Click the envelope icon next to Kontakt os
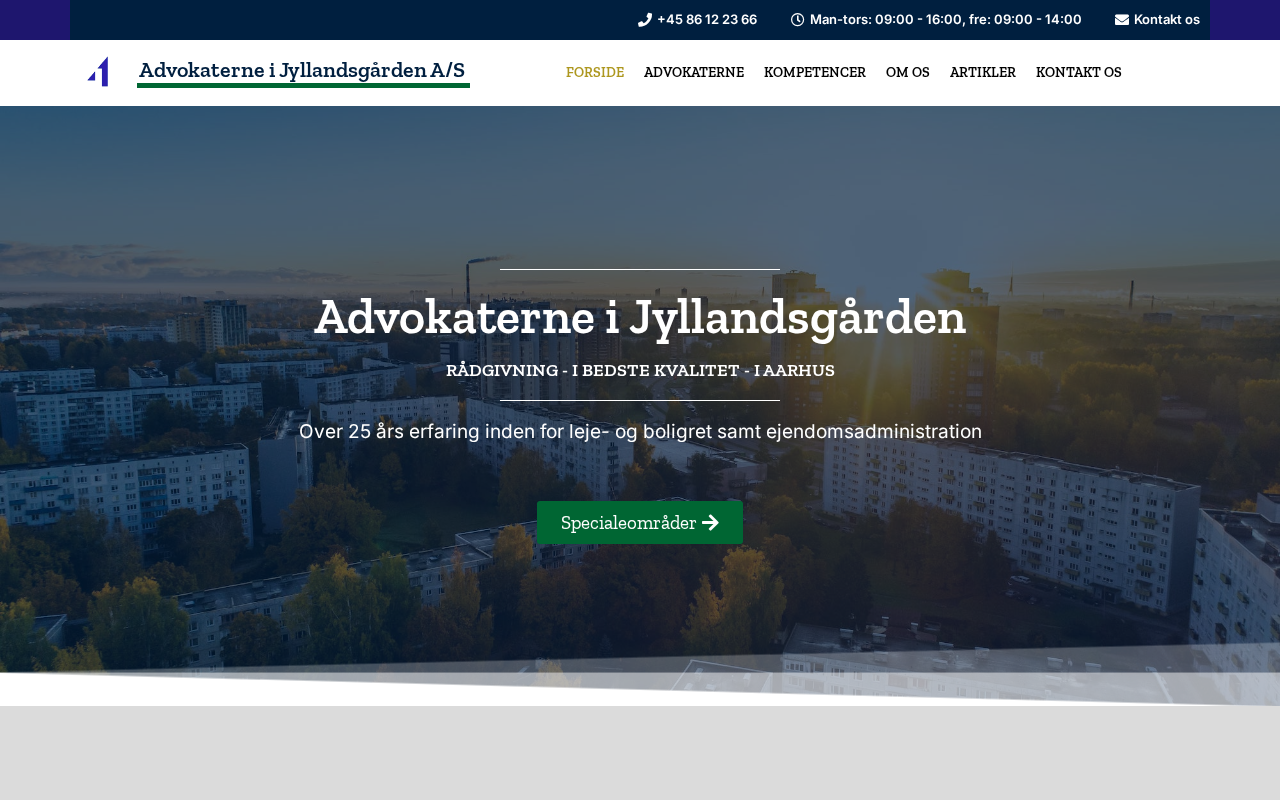The height and width of the screenshot is (800, 1280). click(x=1122, y=20)
